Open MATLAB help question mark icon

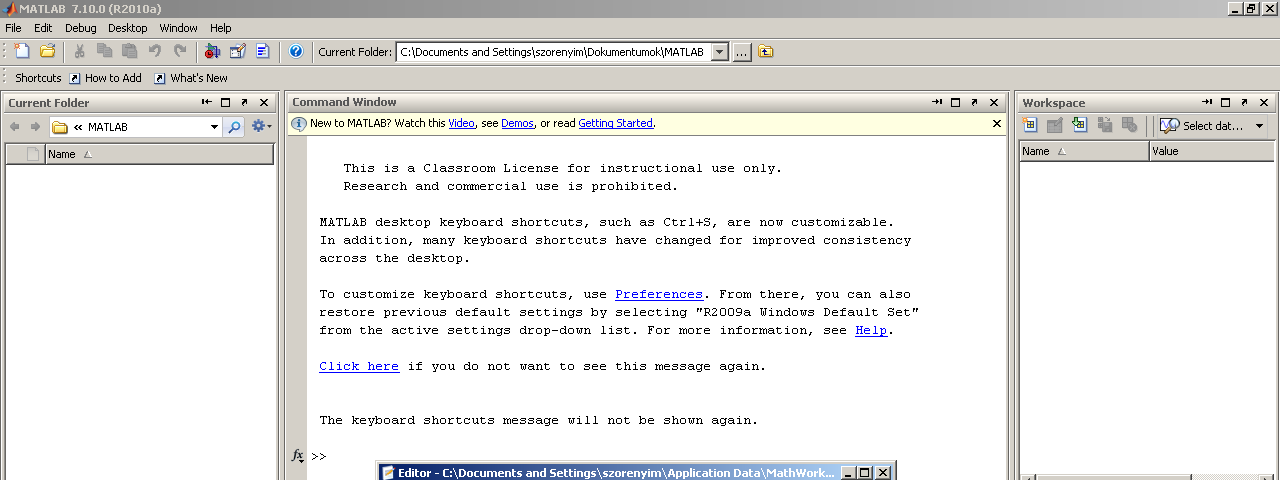click(296, 51)
